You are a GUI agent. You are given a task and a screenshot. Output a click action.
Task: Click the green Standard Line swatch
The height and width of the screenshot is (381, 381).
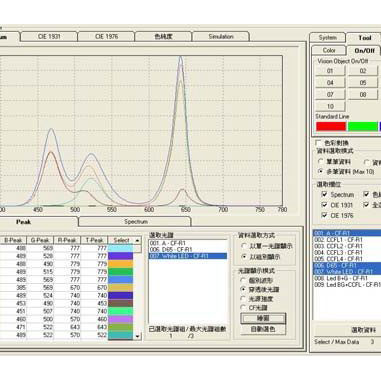pos(363,126)
